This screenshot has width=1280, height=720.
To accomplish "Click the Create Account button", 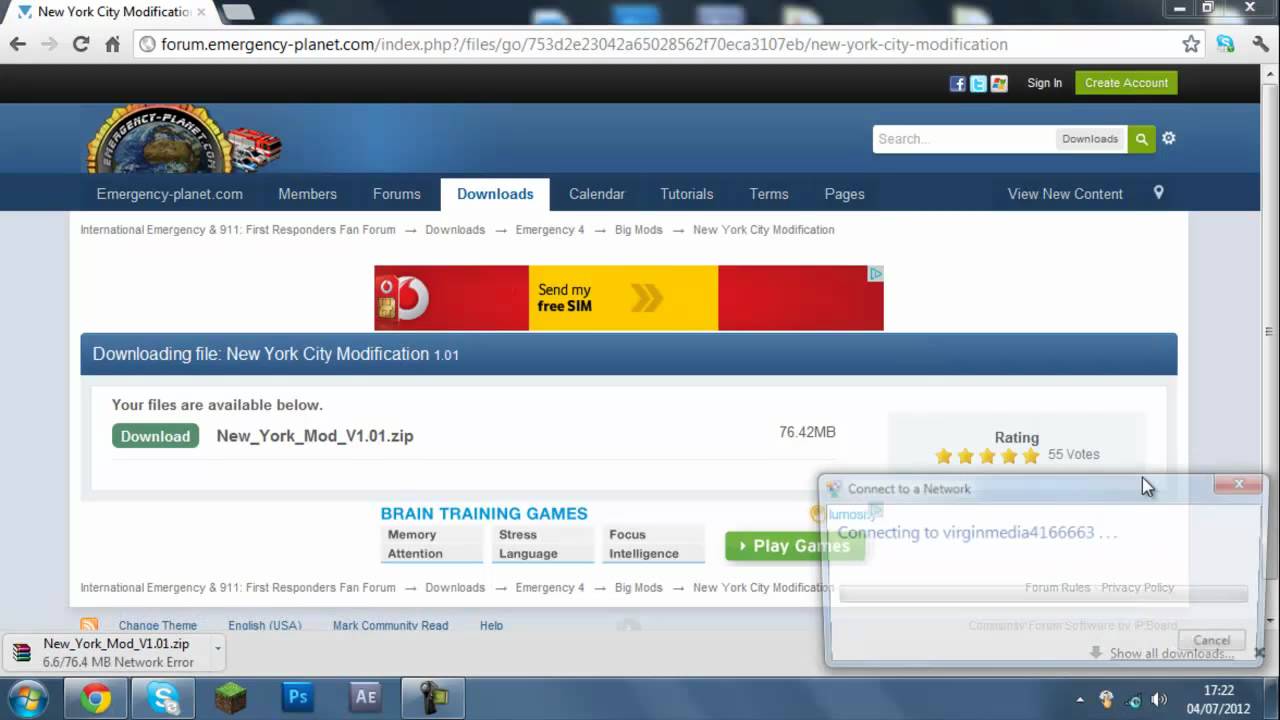I will point(1126,83).
